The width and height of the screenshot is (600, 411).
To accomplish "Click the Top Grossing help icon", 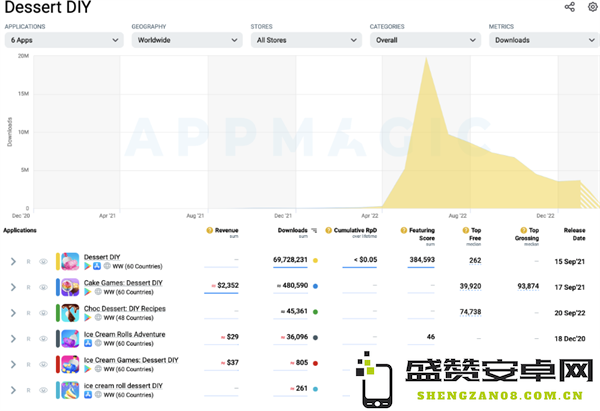I will tap(523, 230).
